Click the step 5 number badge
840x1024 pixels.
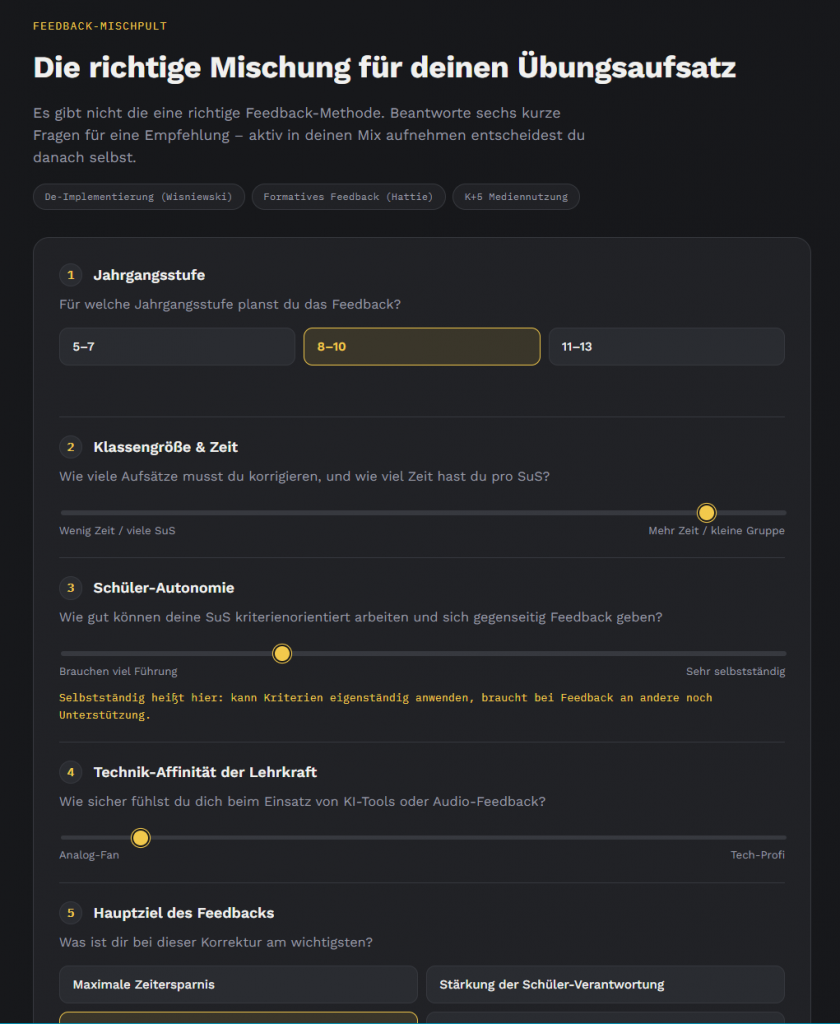[x=71, y=913]
